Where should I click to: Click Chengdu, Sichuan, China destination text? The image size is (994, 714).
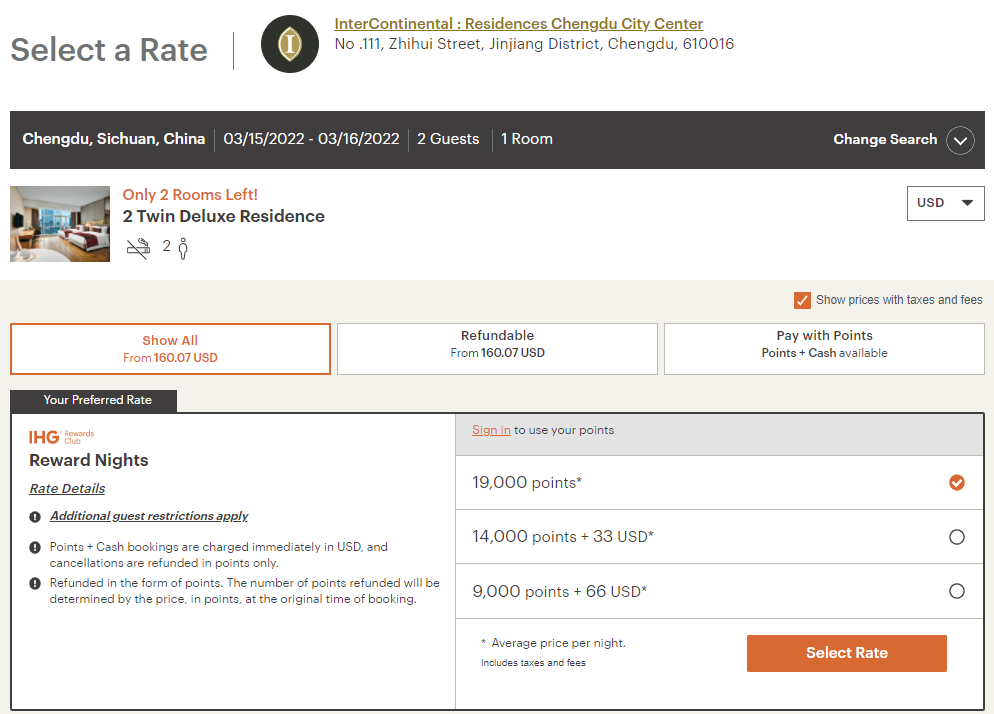[114, 139]
